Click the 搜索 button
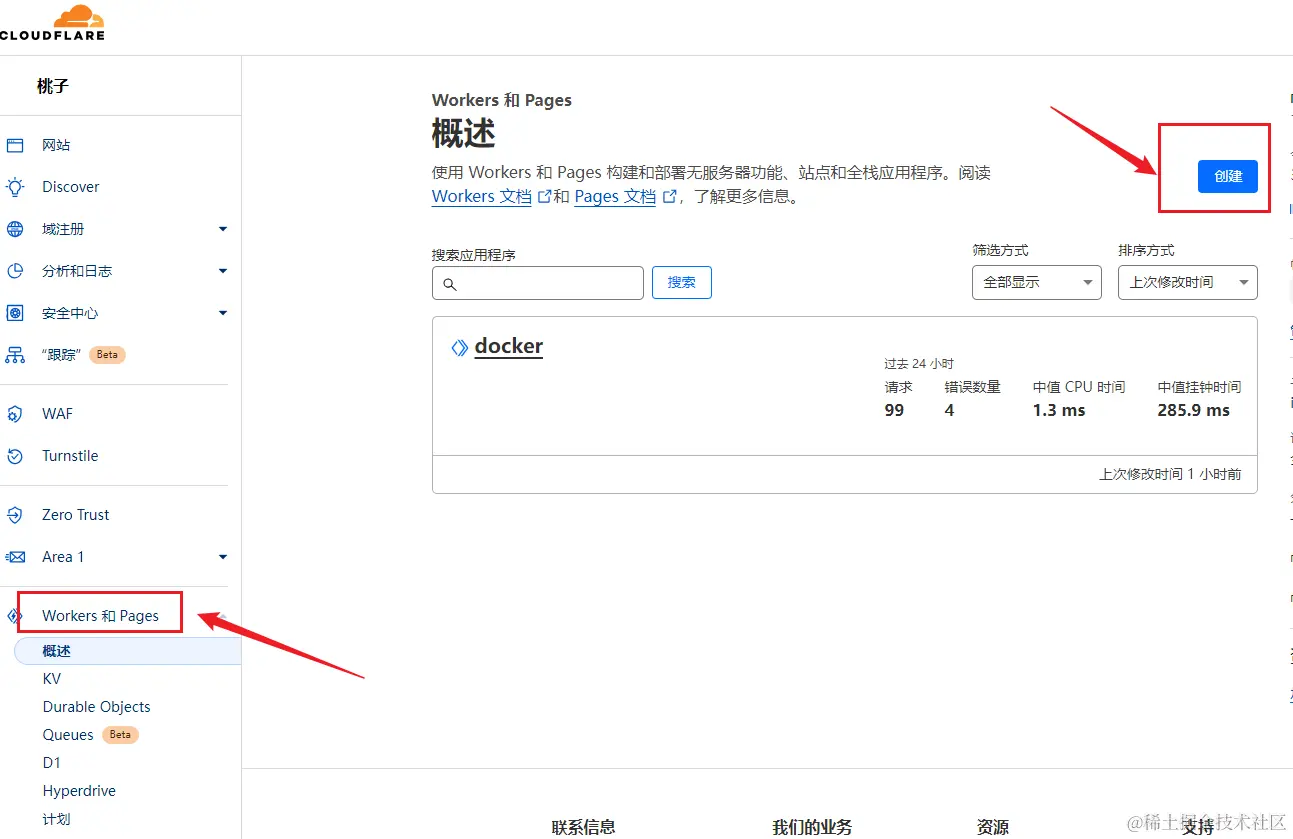This screenshot has width=1293, height=839. tap(681, 282)
